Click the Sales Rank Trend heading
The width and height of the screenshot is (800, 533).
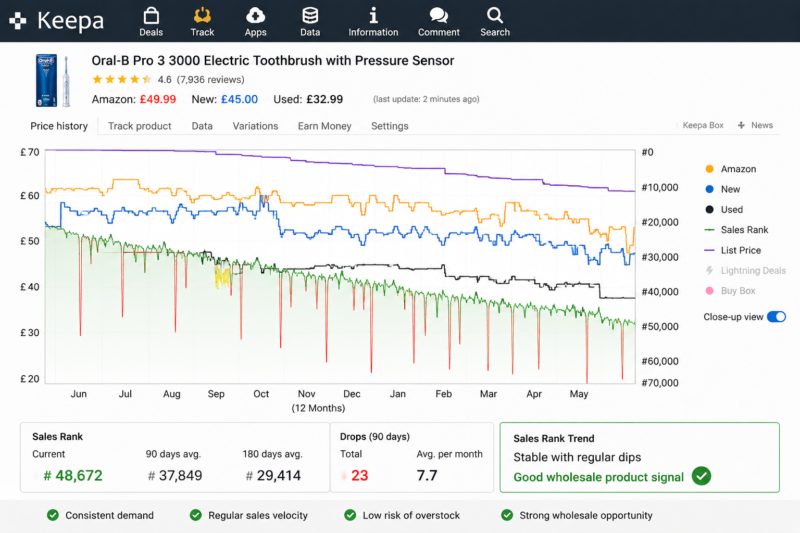tap(554, 439)
